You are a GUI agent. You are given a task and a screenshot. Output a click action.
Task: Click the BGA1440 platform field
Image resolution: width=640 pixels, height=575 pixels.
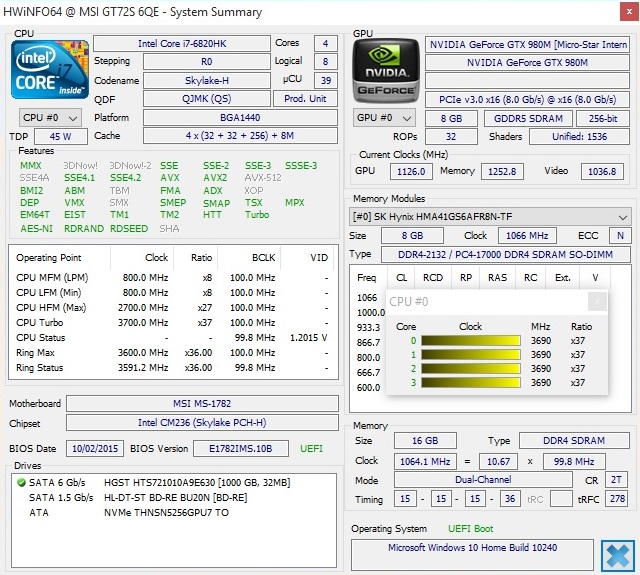click(240, 118)
